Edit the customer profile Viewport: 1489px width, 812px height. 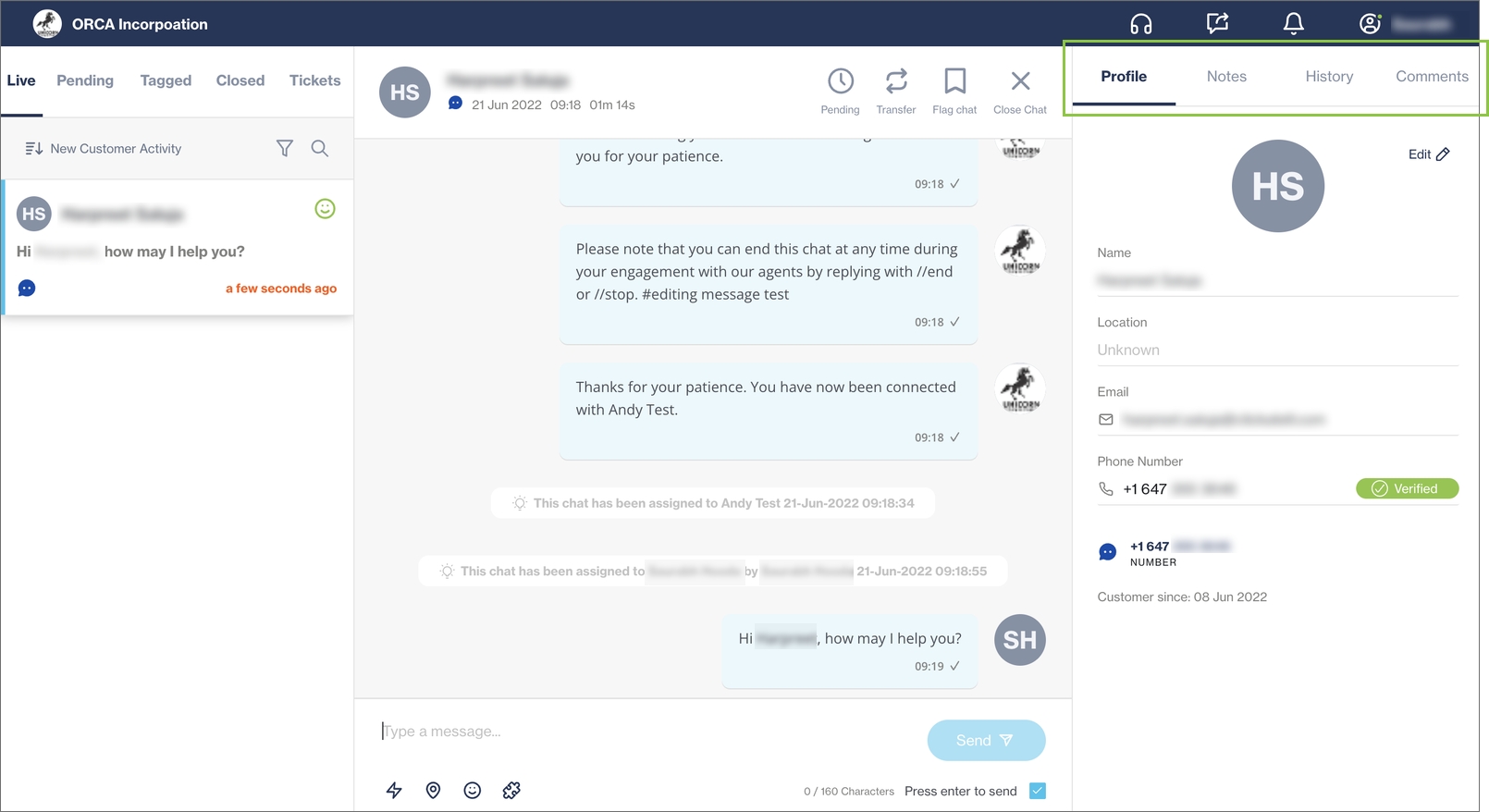click(x=1429, y=154)
